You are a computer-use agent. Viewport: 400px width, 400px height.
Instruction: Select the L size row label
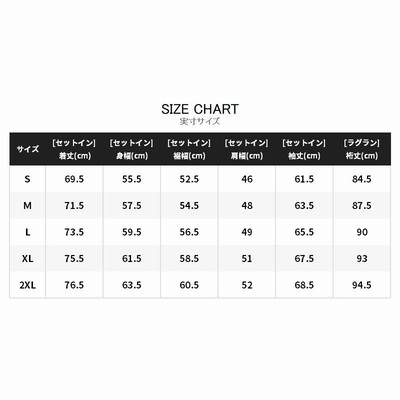click(28, 232)
